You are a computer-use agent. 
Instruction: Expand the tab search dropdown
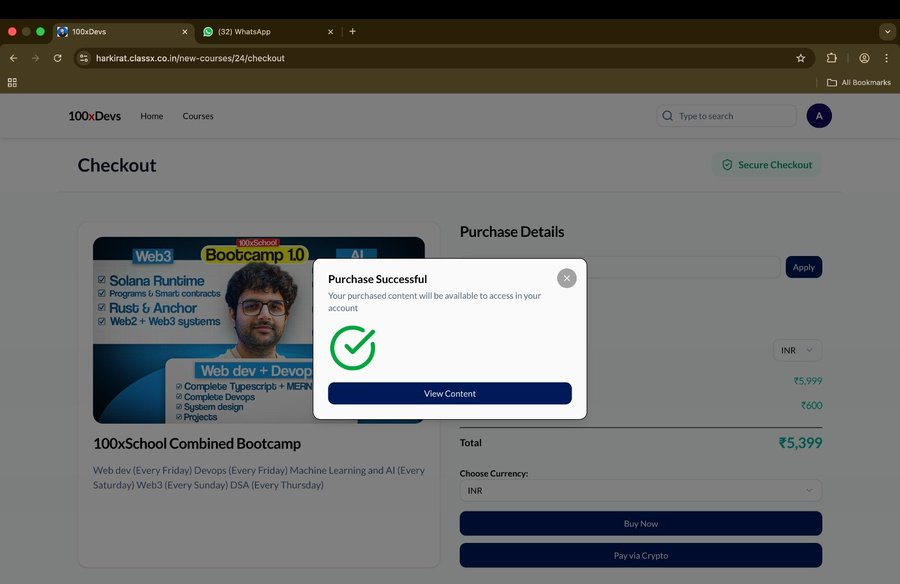click(x=887, y=32)
